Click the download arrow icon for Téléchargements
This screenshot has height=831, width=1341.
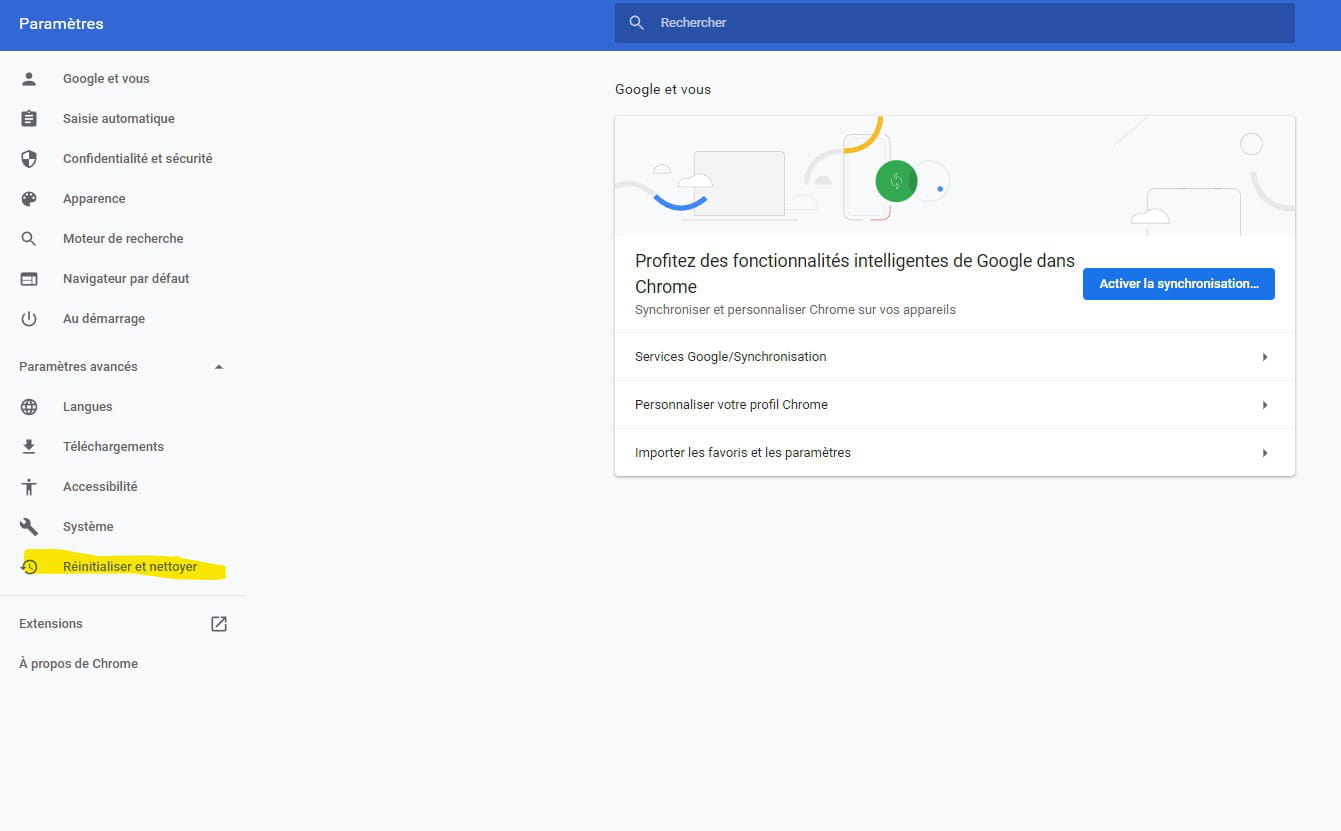29,447
